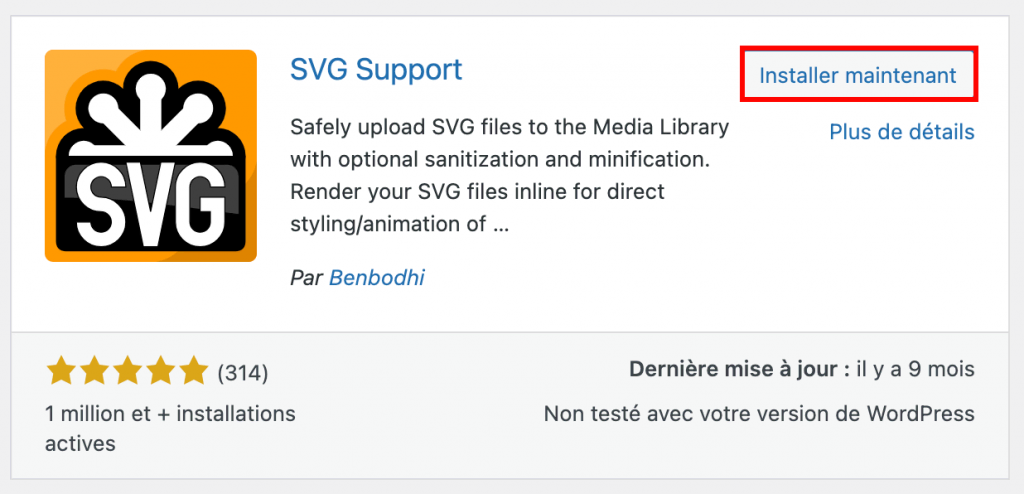Click the fourth rating star
The image size is (1024, 494).
tap(160, 372)
